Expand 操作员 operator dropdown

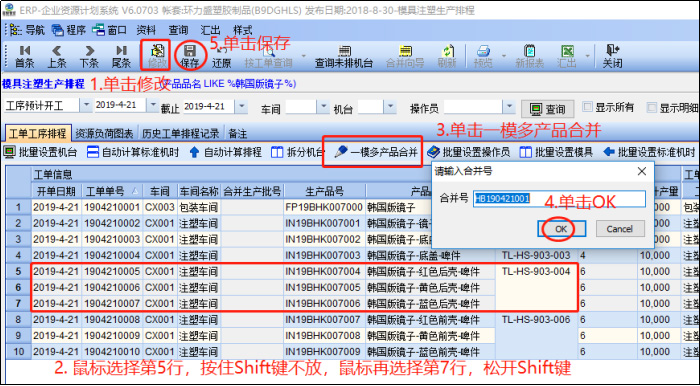pyautogui.click(x=508, y=107)
